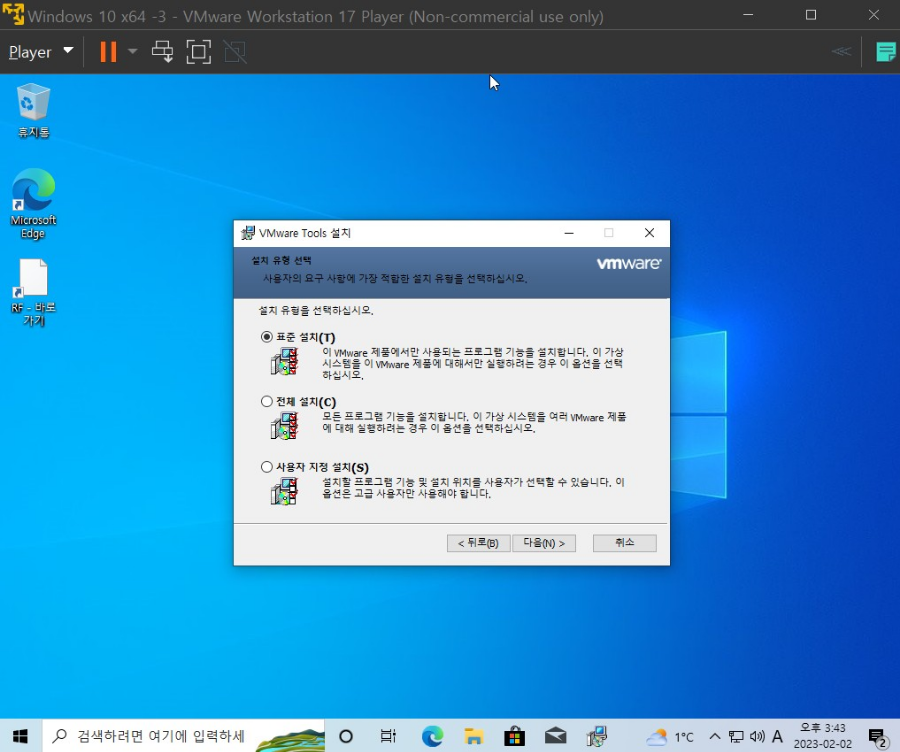Minimize the VMware Tools 설치 dialog
Screen dimensions: 900x752
569,233
